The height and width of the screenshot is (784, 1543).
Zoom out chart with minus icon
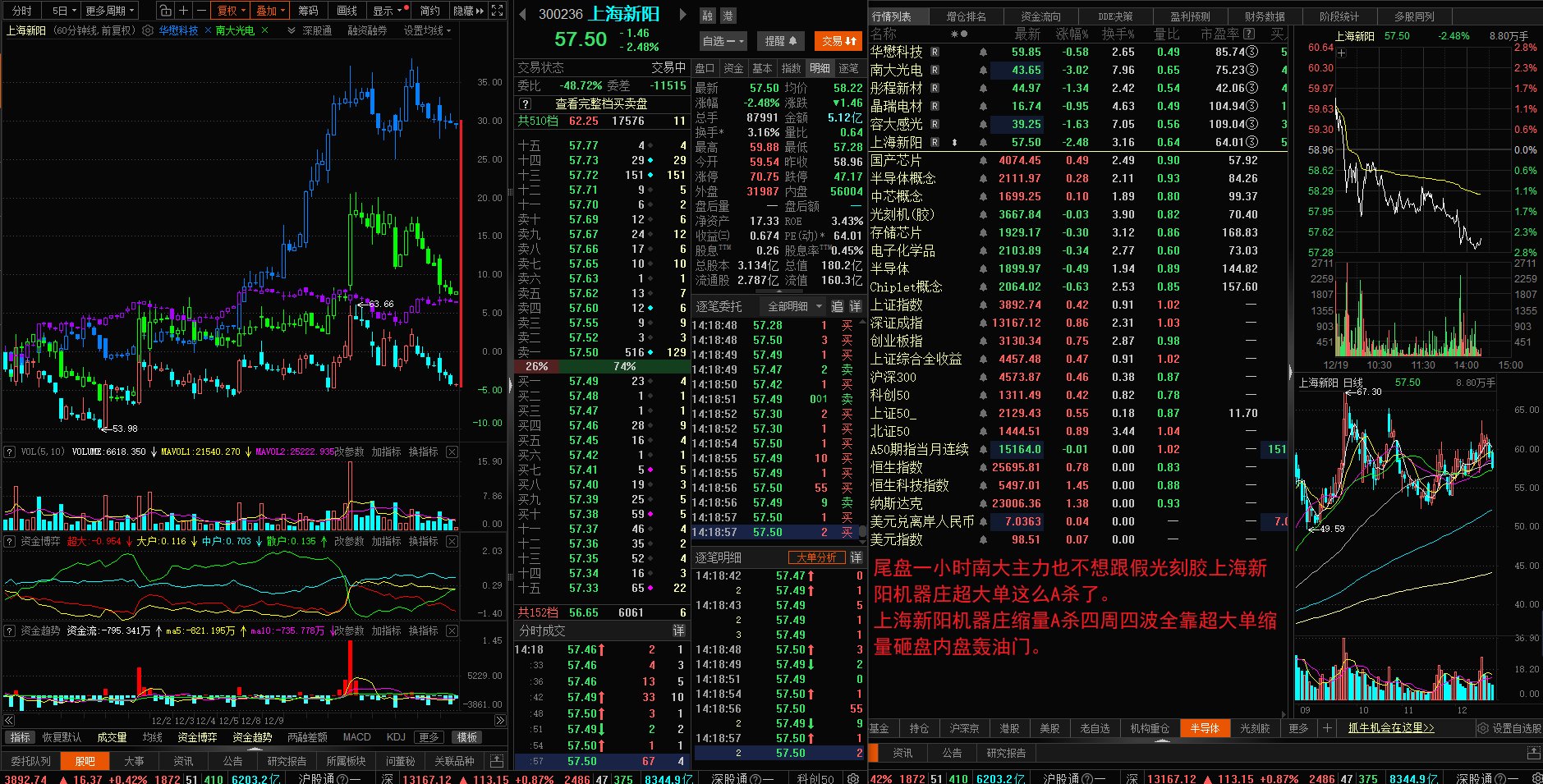tap(201, 11)
